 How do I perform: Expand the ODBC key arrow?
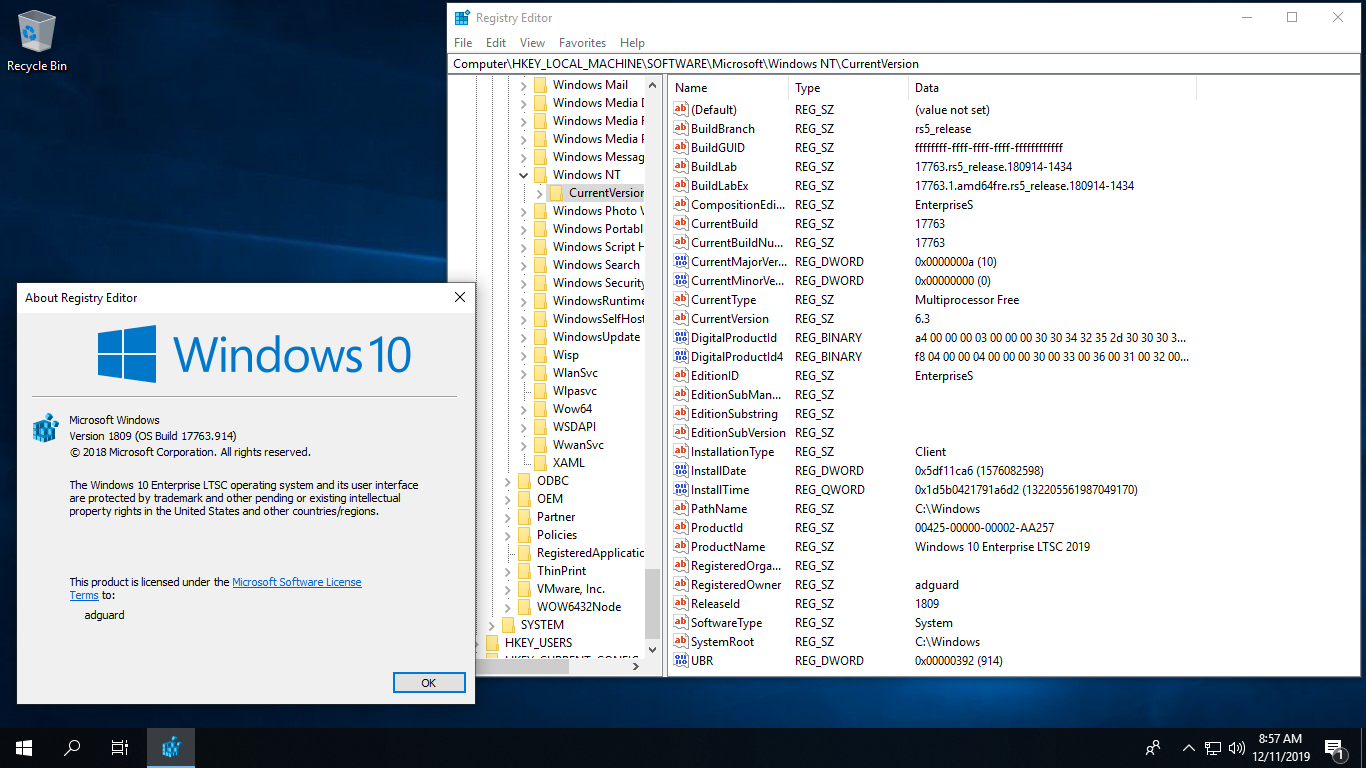(x=507, y=481)
